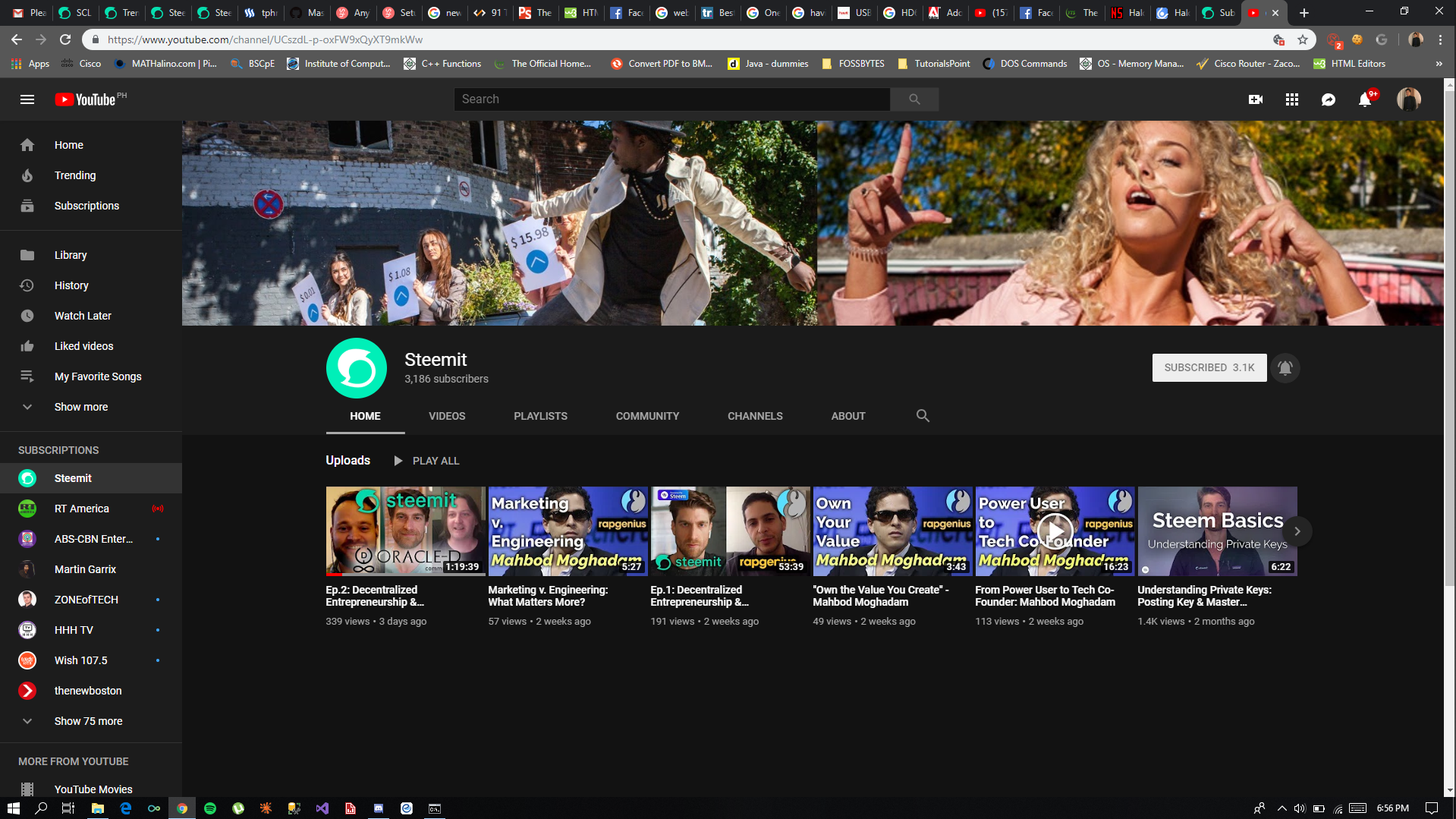
Task: Open volume control in system tray
Action: 1300,808
